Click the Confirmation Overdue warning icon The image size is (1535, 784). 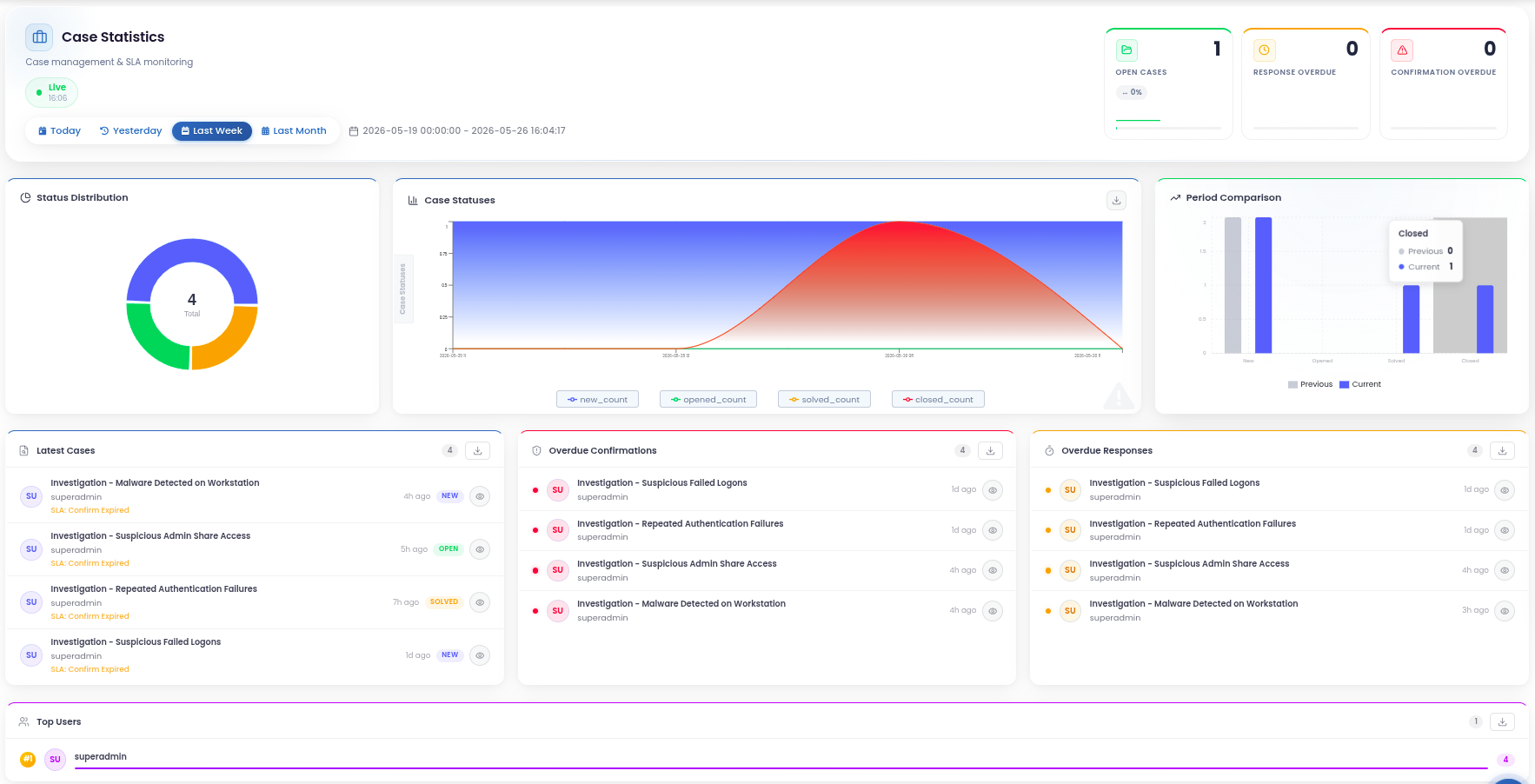[1402, 50]
